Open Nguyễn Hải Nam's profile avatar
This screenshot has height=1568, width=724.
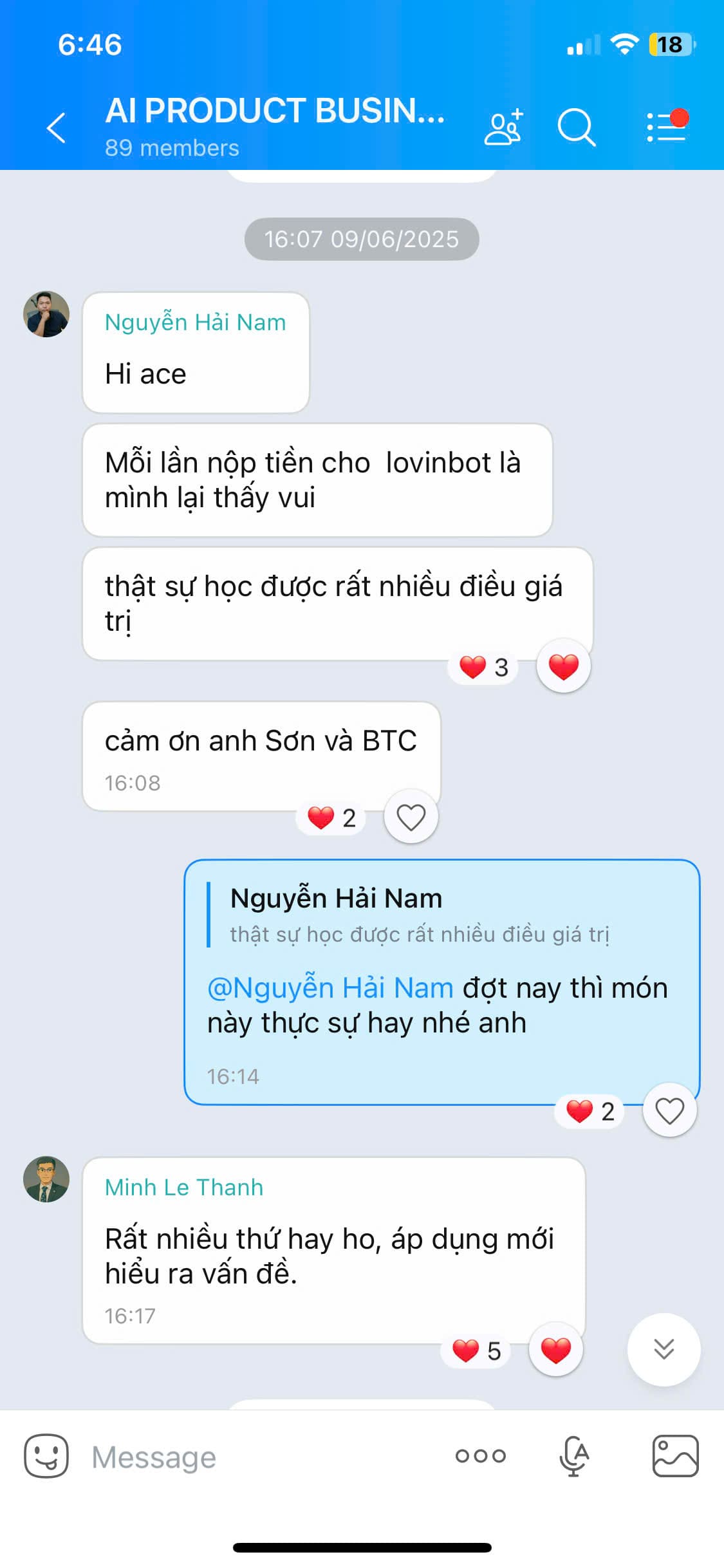coord(46,314)
